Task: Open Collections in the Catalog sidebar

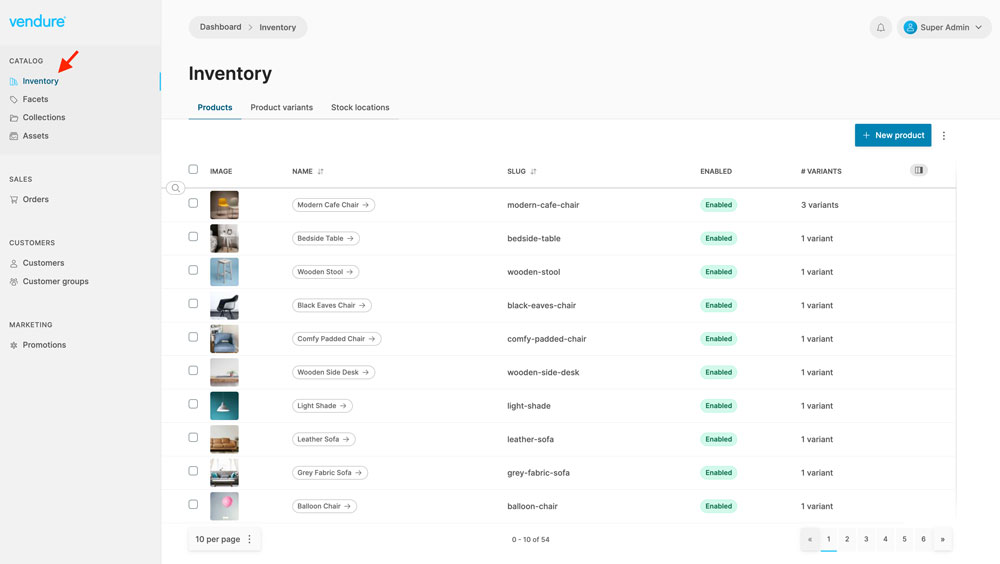Action: [44, 118]
